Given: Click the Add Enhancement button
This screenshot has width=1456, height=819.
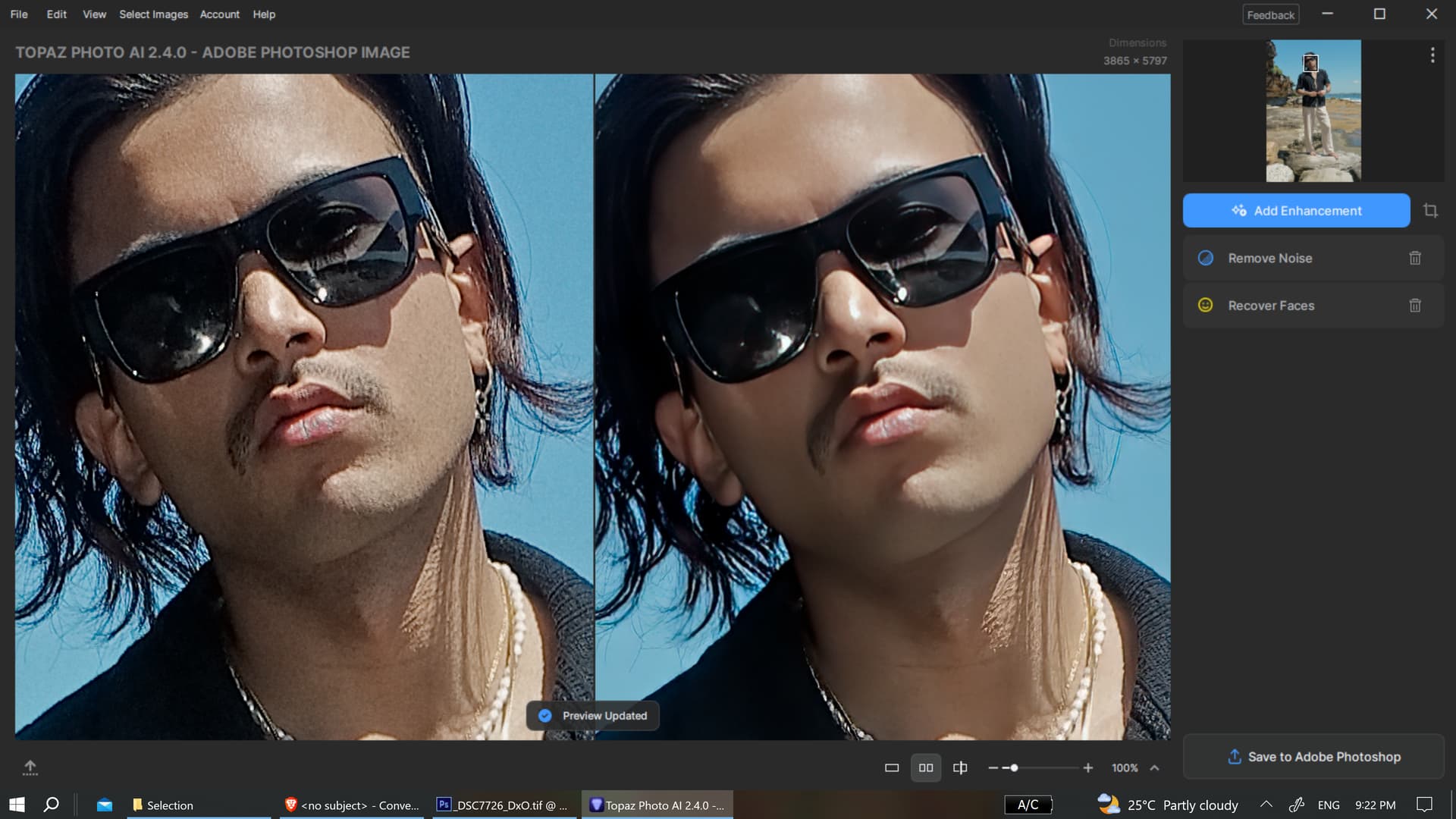Looking at the screenshot, I should 1296,211.
